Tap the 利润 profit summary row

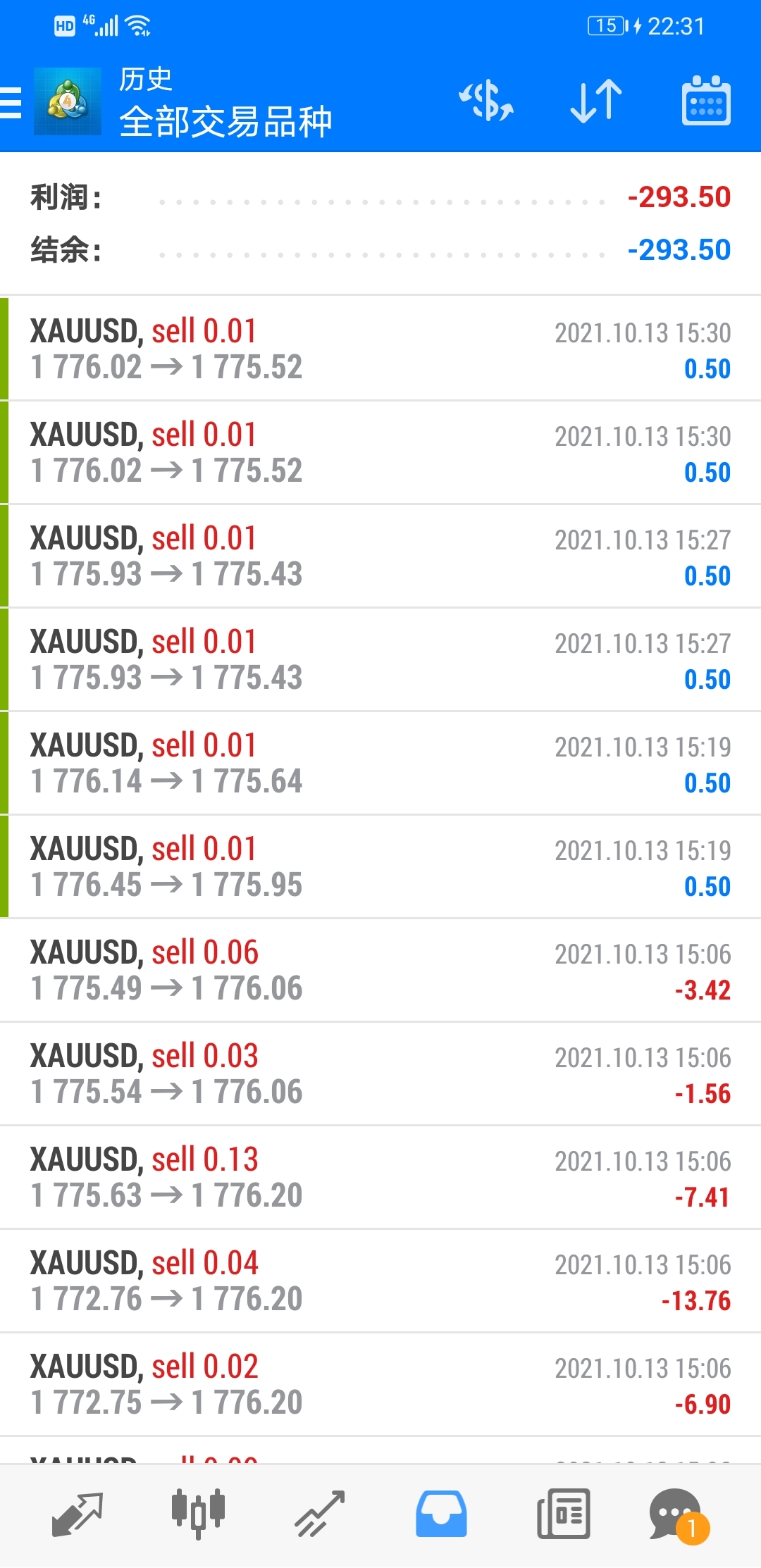click(380, 197)
